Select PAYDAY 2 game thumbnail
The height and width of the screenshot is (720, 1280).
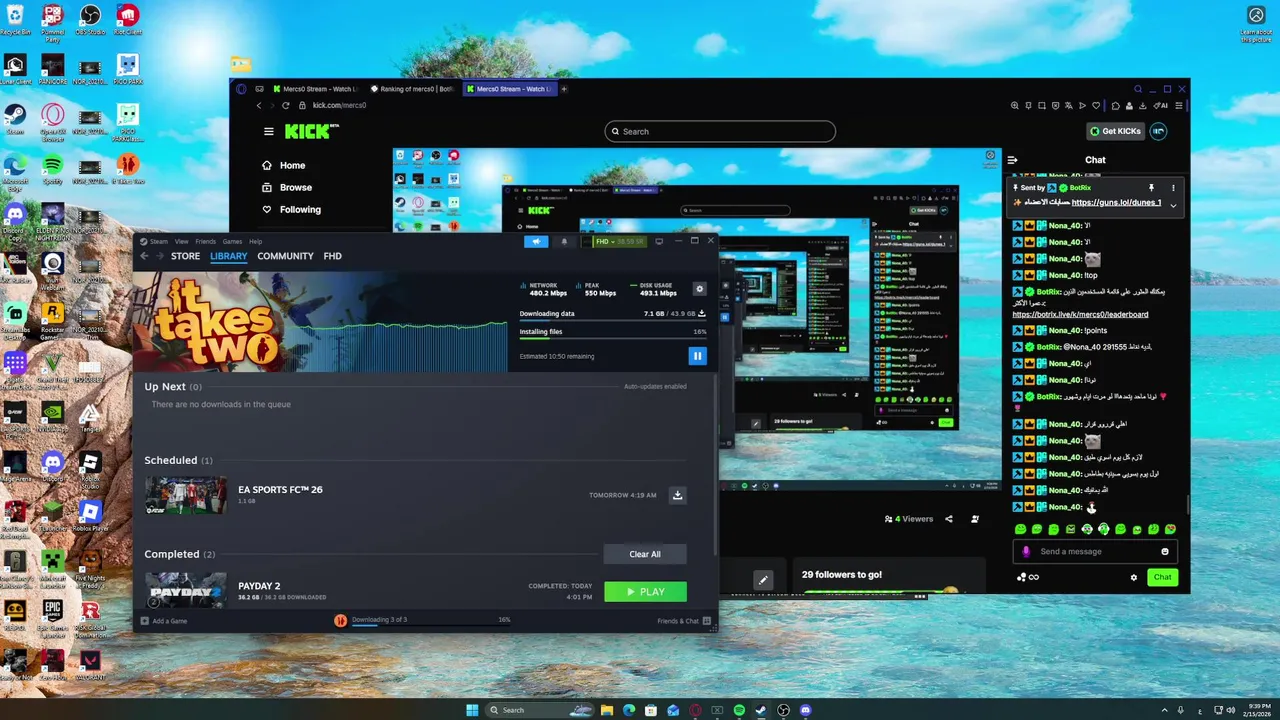186,590
